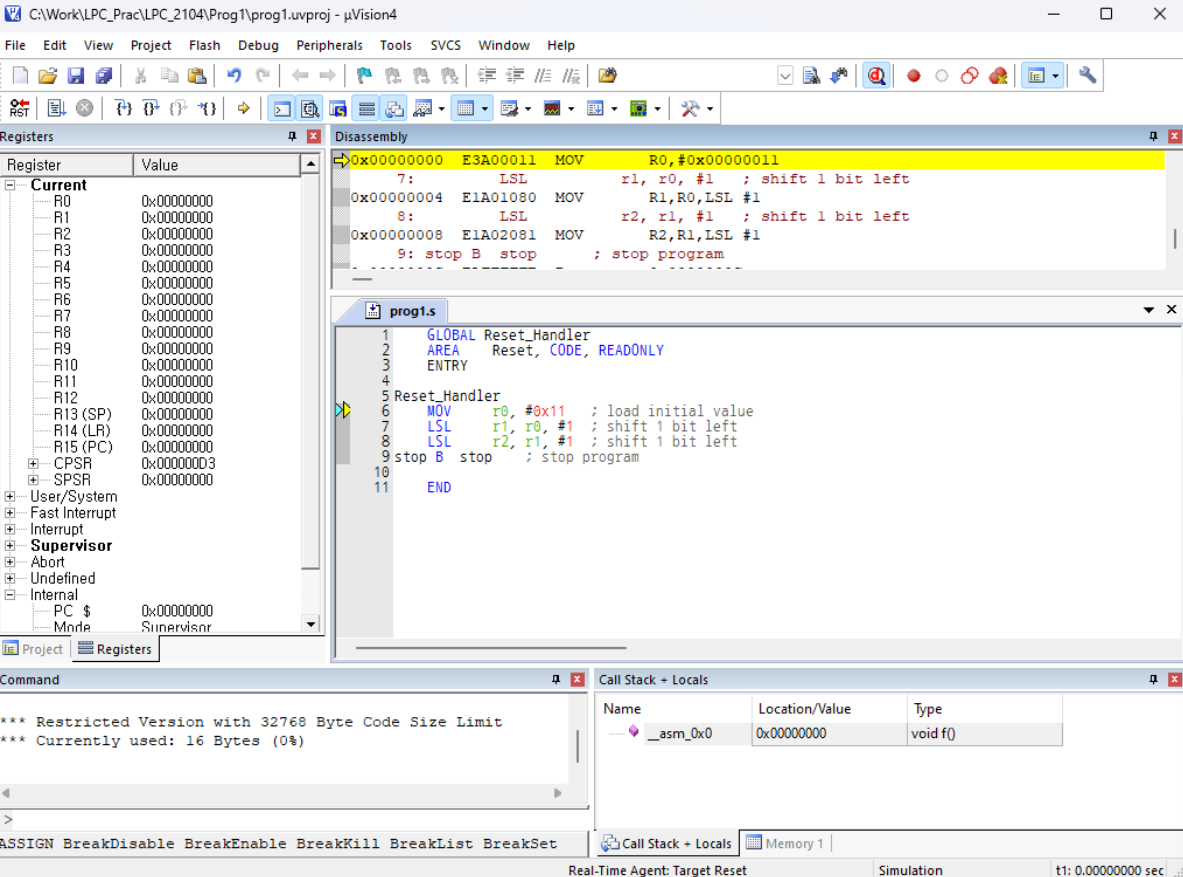
Task: Click the CPU Reset (RST) icon
Action: (x=19, y=108)
